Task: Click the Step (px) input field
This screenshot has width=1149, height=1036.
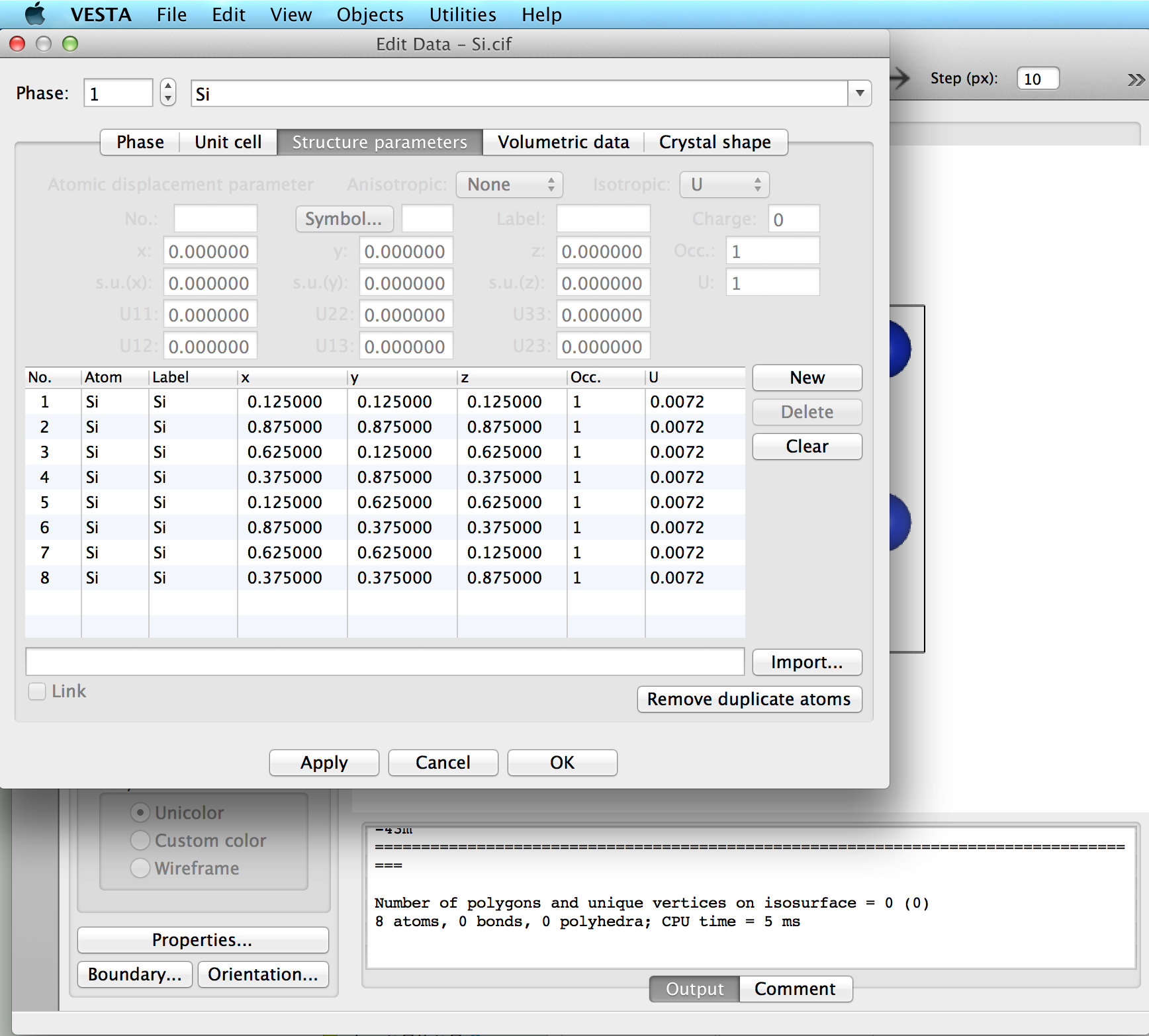Action: (x=1037, y=79)
